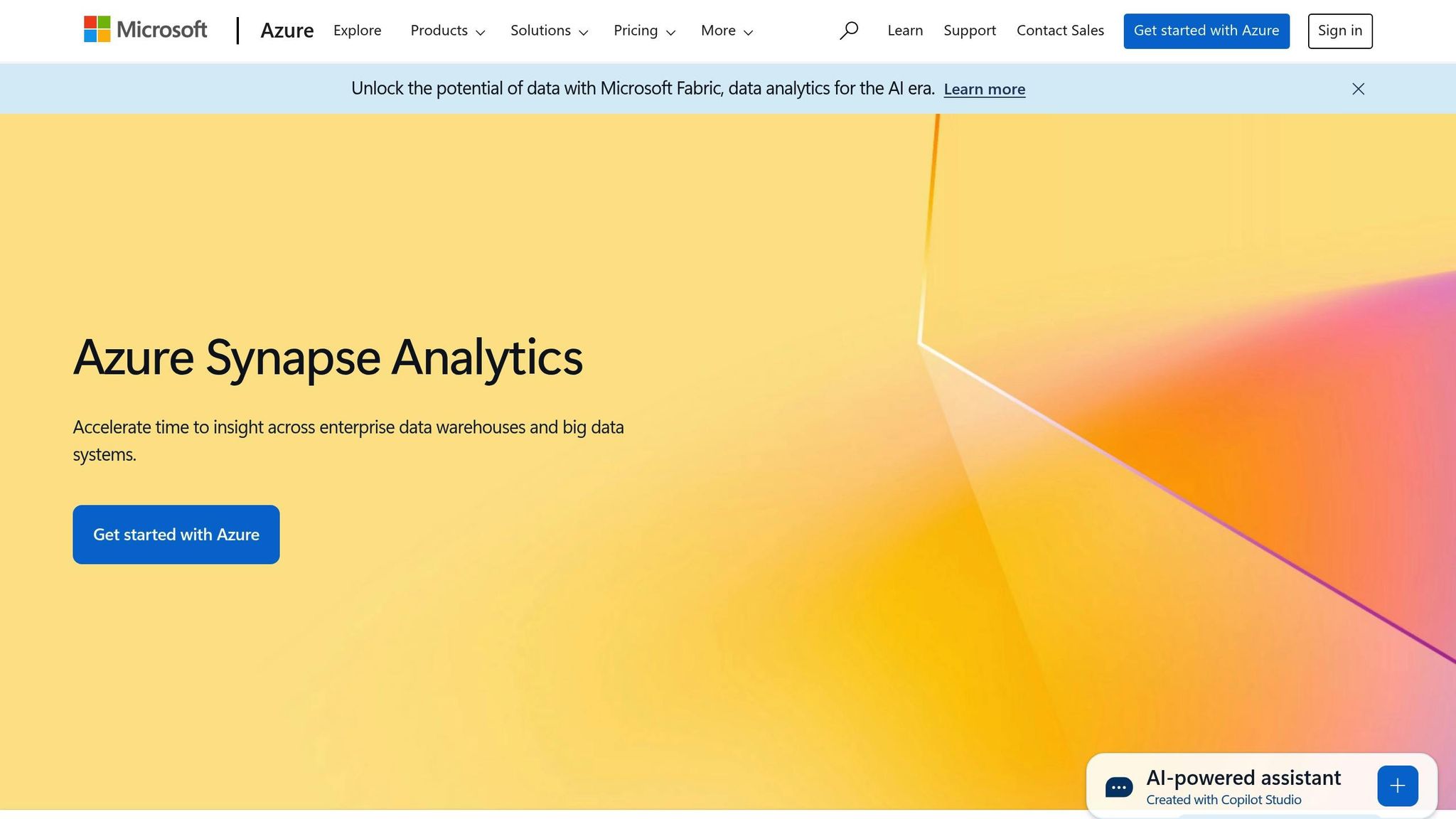Viewport: 1456px width, 819px height.
Task: Dismiss the Microsoft Fabric banner
Action: [x=1358, y=89]
